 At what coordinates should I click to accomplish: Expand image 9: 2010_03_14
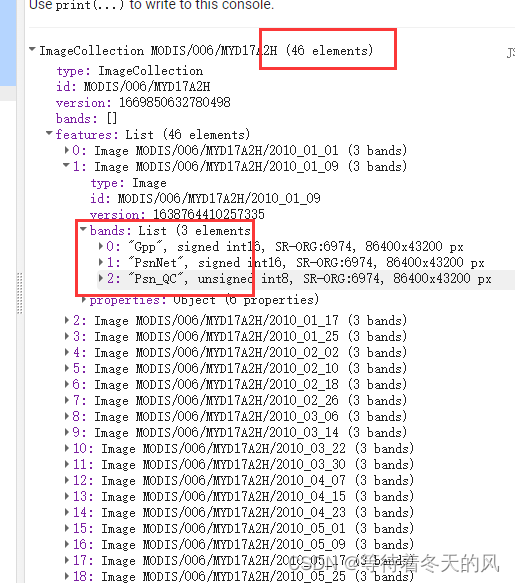pos(67,432)
